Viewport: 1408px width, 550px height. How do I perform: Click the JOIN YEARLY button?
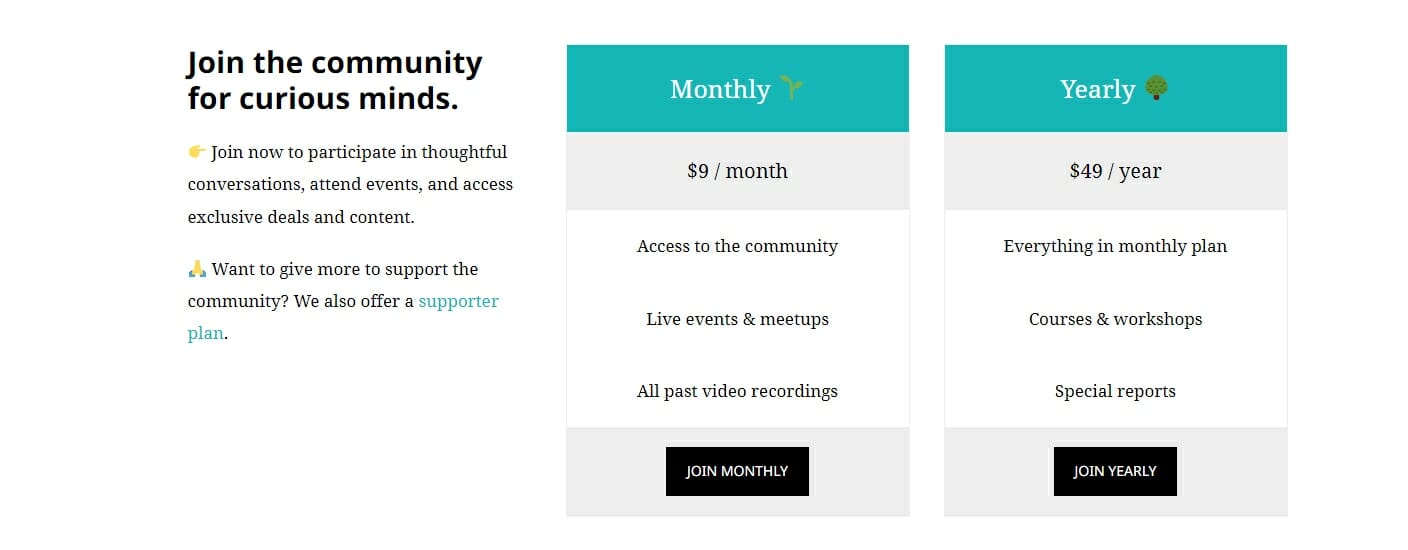point(1115,471)
